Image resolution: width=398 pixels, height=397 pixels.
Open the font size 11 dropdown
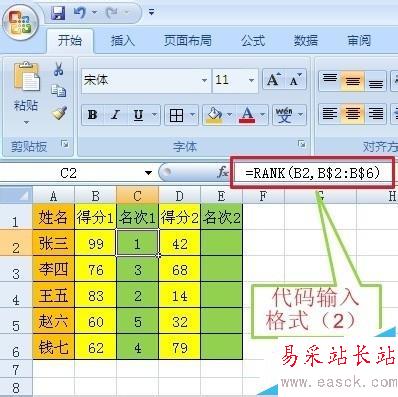[x=251, y=80]
